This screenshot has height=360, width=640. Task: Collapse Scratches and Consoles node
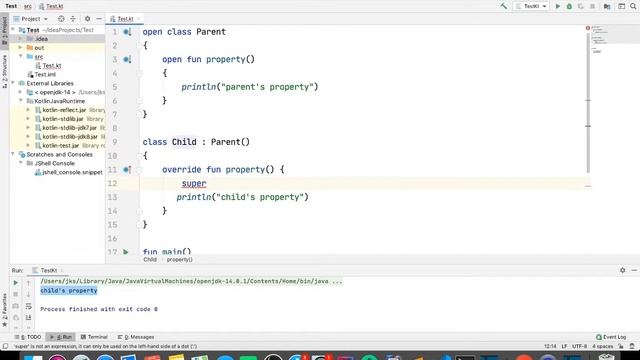click(13, 155)
